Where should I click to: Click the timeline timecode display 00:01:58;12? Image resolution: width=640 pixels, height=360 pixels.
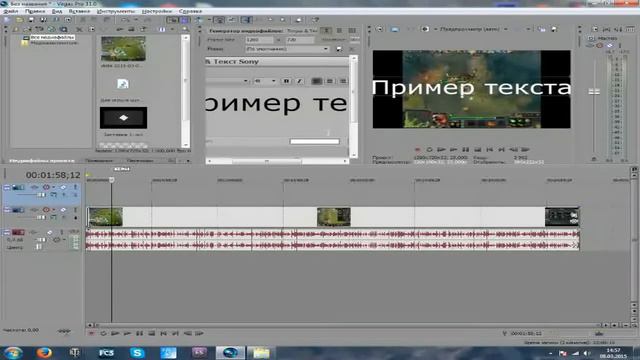click(x=53, y=175)
